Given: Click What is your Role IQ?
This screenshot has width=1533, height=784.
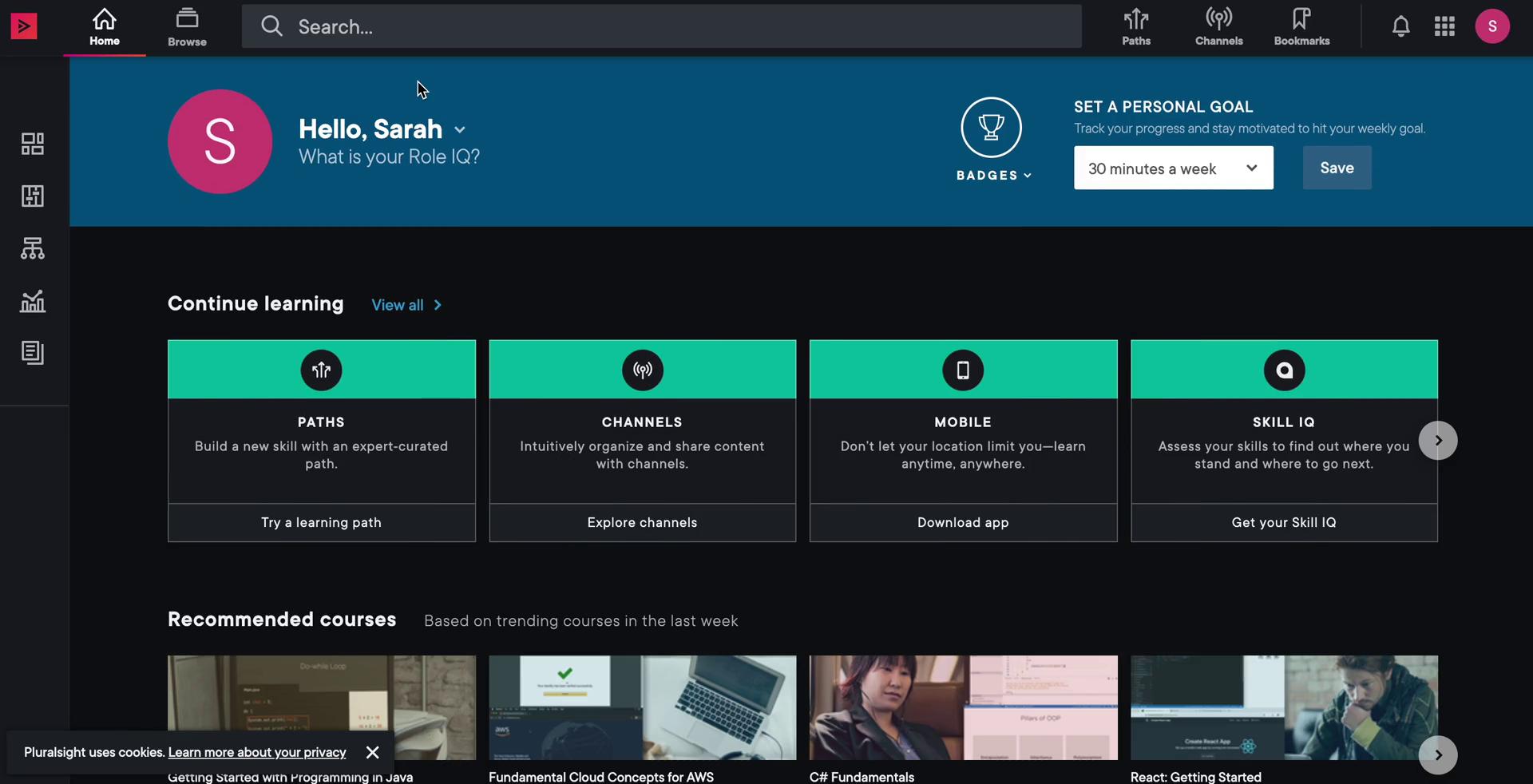Looking at the screenshot, I should [389, 157].
